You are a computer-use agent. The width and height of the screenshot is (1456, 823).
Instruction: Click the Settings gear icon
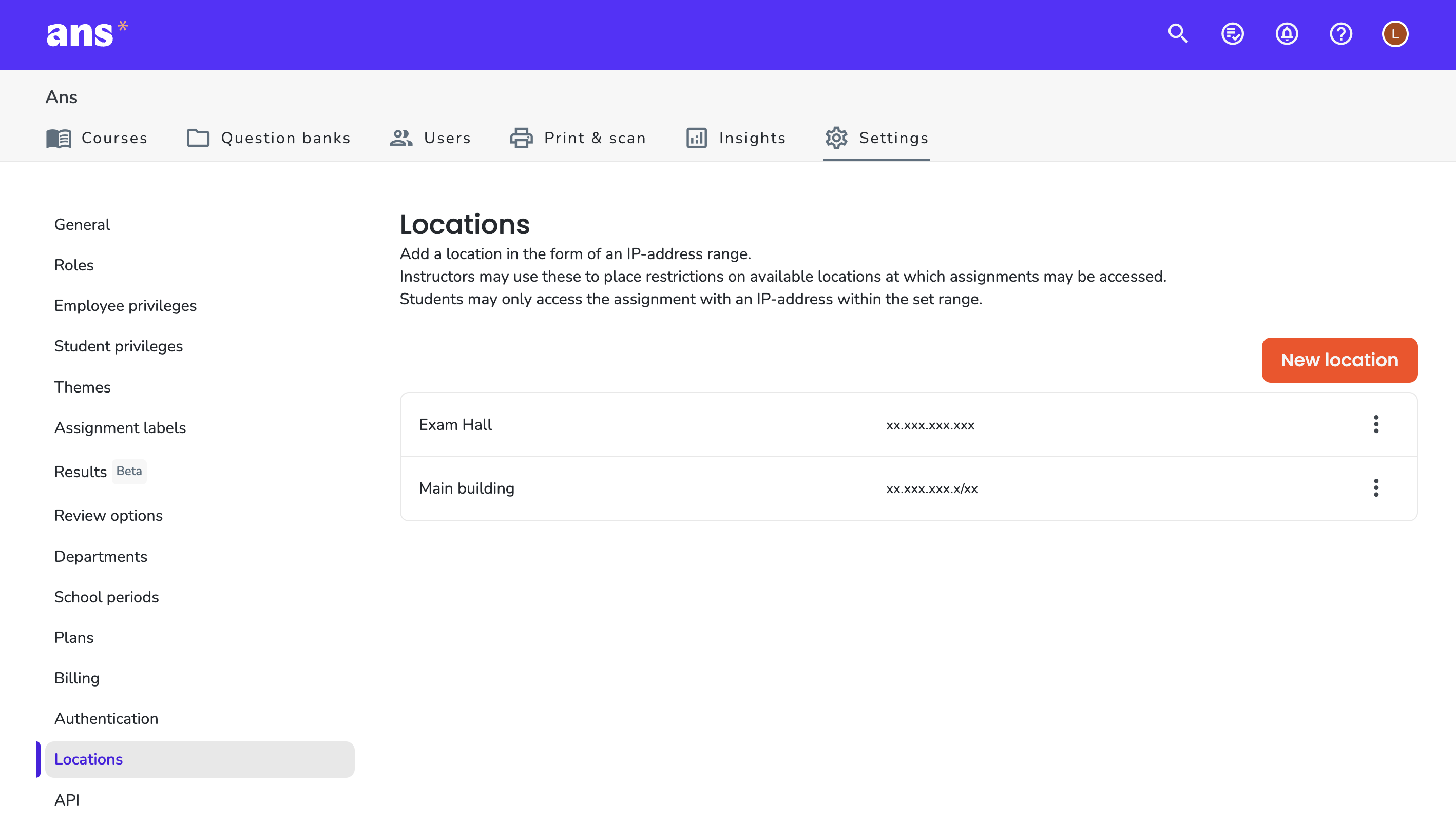point(836,138)
